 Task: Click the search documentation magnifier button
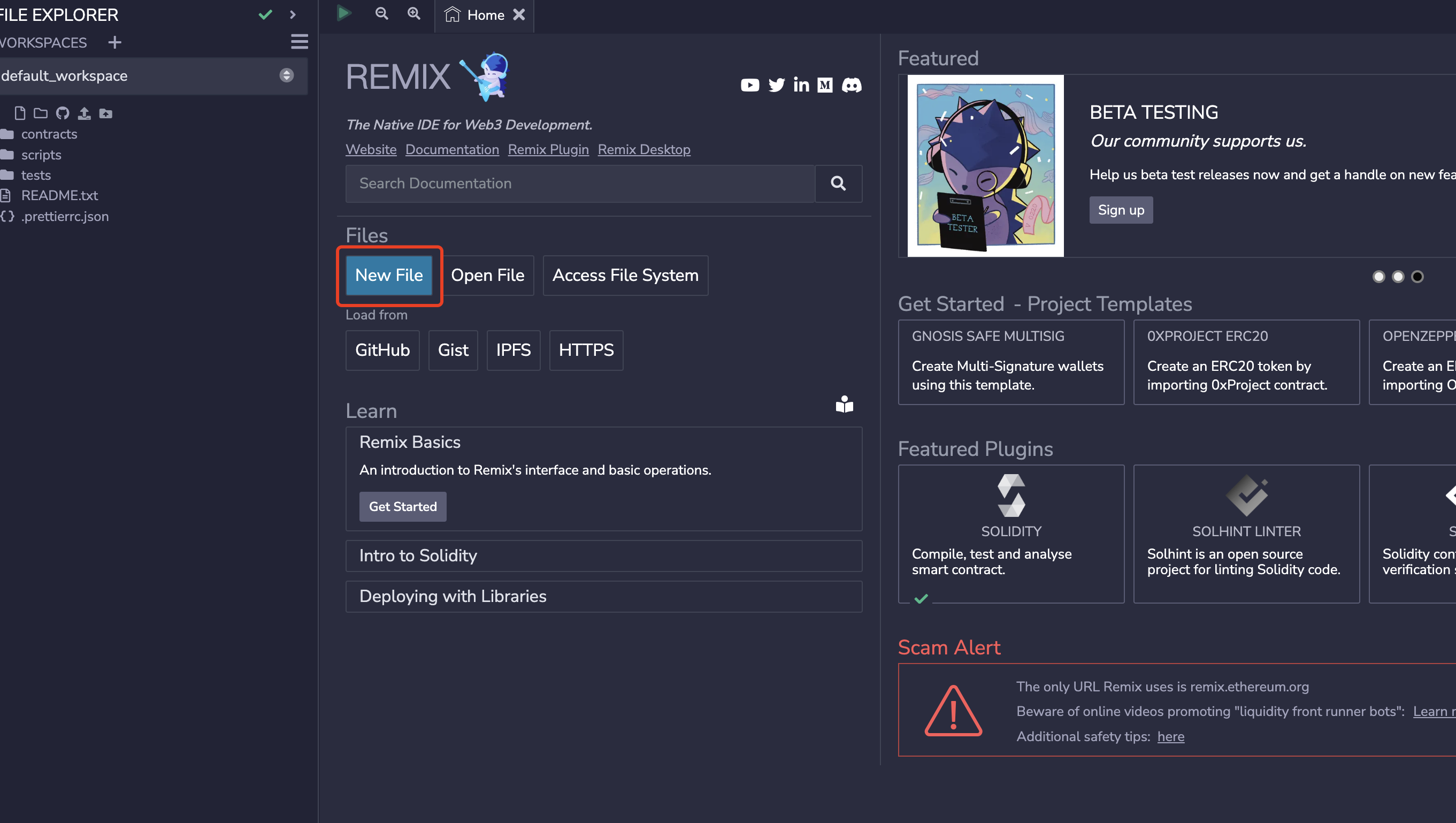coord(838,183)
